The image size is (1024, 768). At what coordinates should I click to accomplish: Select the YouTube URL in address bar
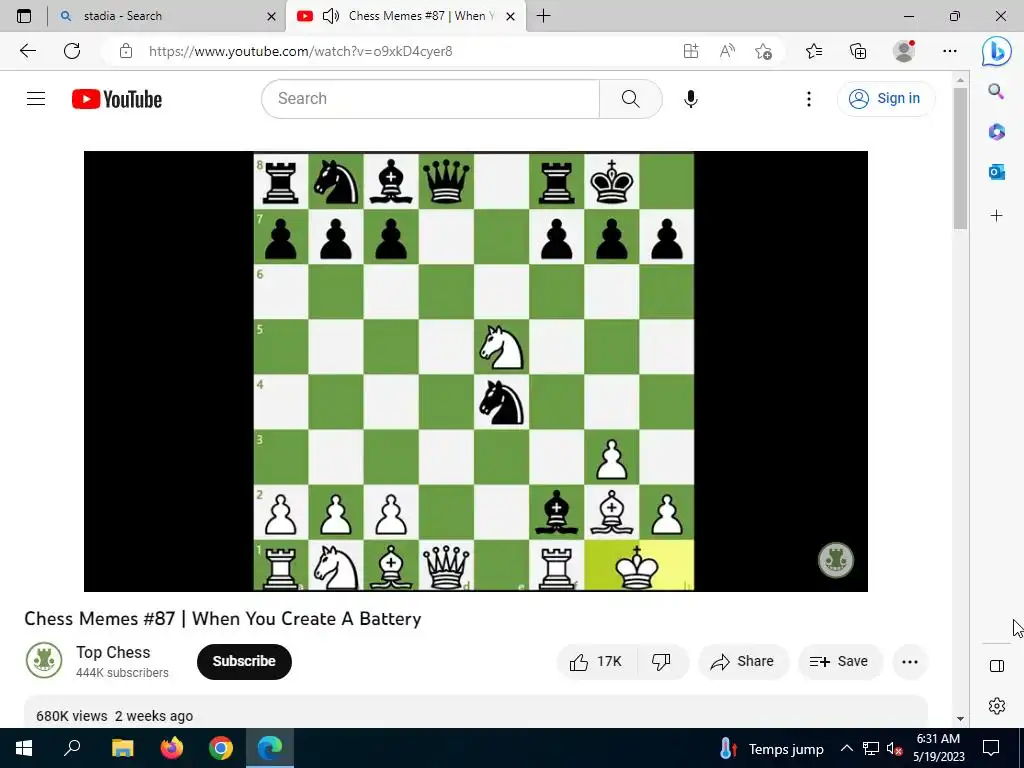tap(300, 52)
